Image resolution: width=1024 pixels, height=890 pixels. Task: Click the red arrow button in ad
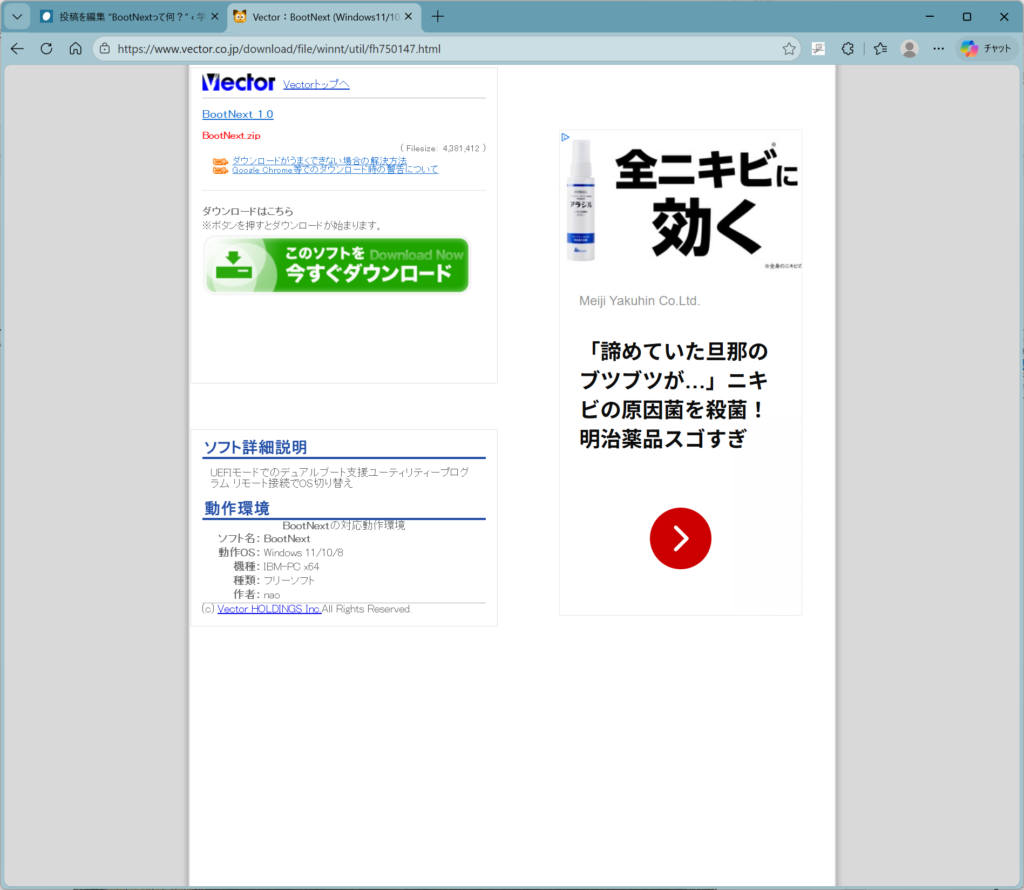click(680, 538)
